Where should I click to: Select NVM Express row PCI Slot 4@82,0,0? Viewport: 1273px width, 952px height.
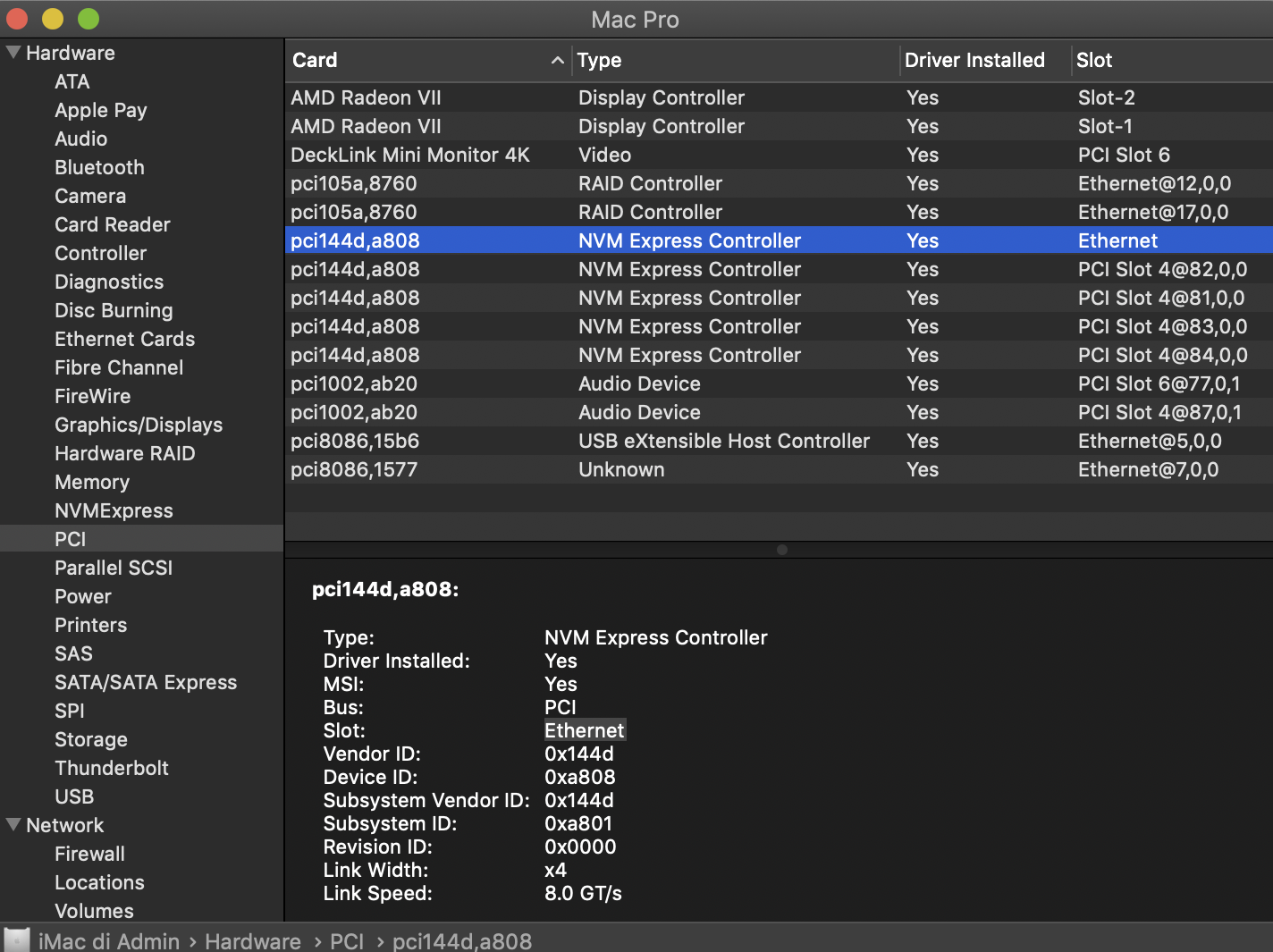click(779, 269)
